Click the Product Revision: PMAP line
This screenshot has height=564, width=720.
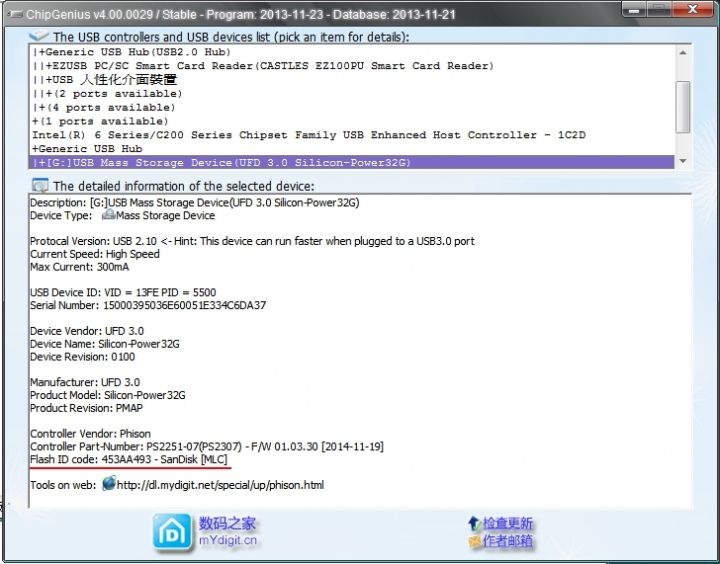tap(86, 408)
